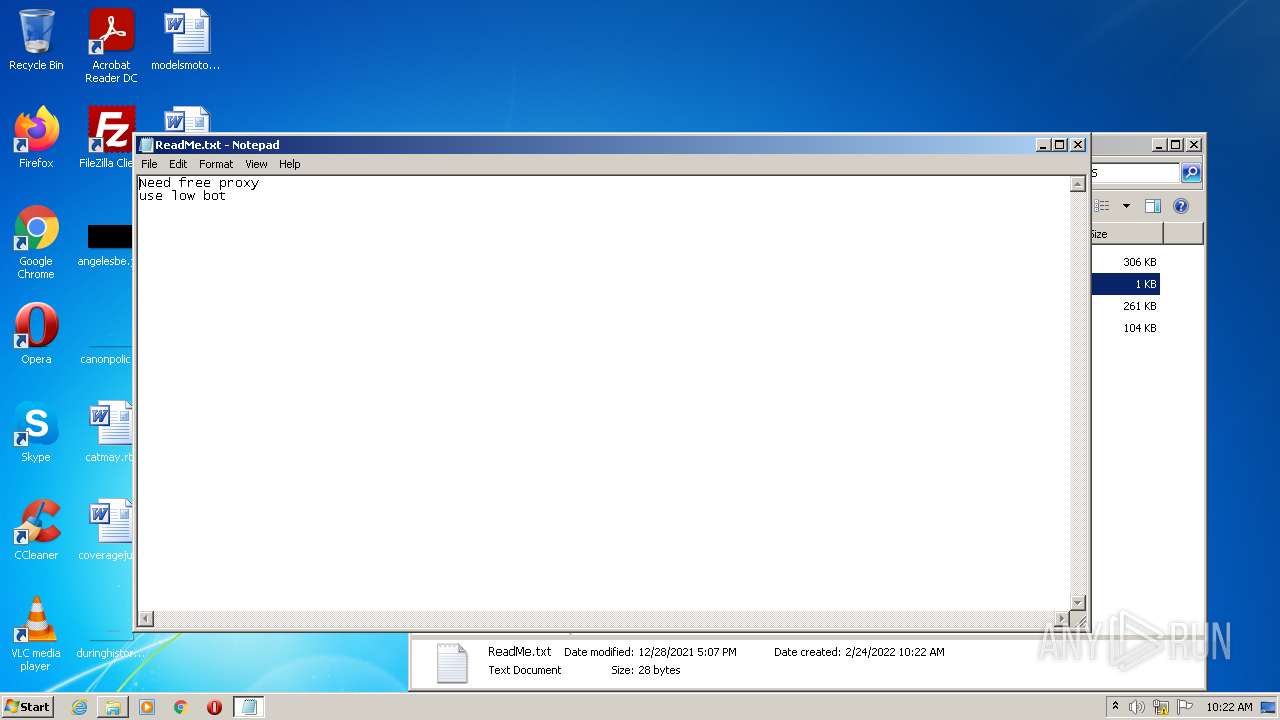Open Windows Media Player from taskbar

point(147,707)
